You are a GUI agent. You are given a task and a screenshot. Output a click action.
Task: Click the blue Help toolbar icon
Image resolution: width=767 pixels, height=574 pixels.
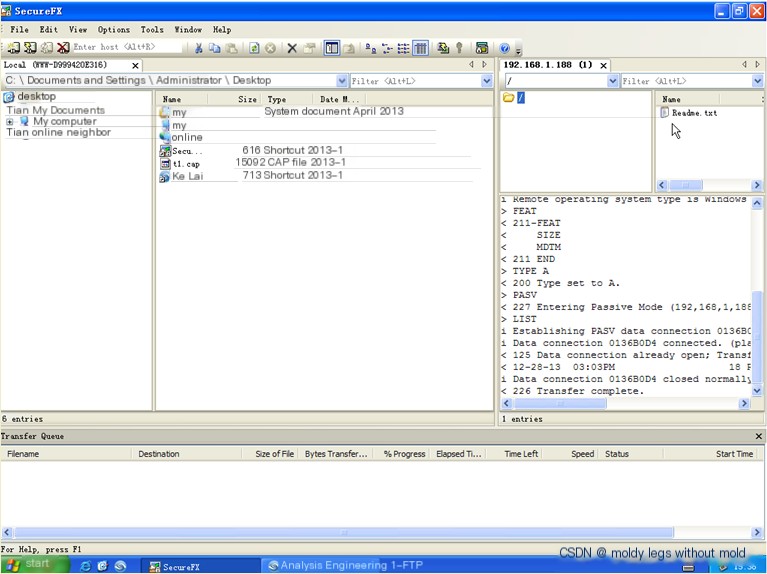(x=505, y=48)
